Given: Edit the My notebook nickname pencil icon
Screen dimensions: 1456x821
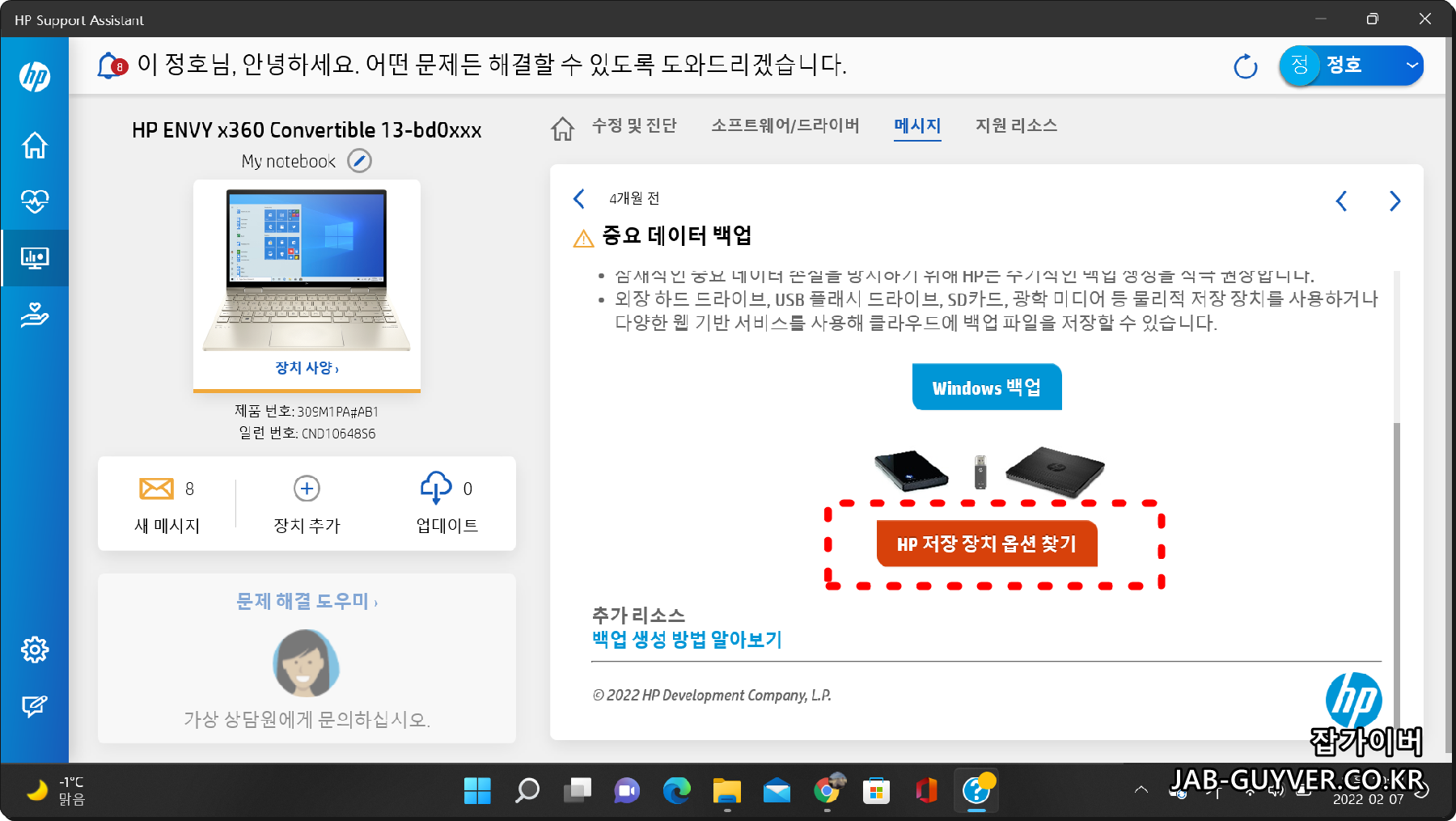Looking at the screenshot, I should point(359,161).
